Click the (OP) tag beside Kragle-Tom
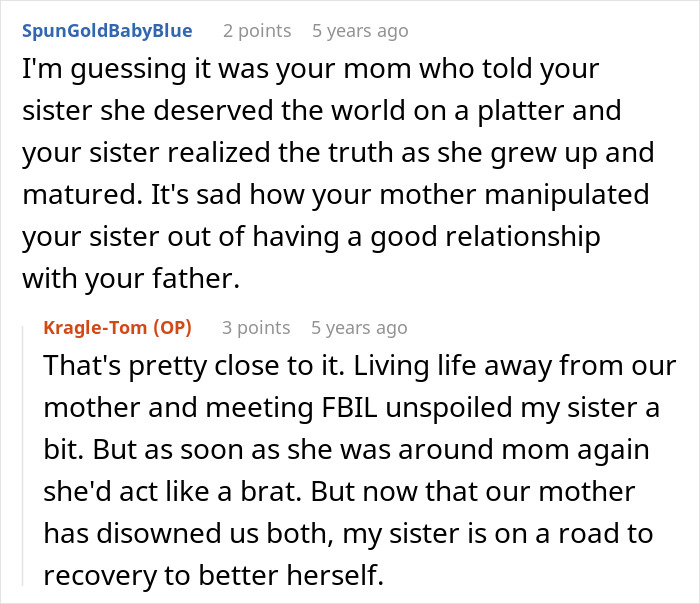The width and height of the screenshot is (700, 604). [x=172, y=328]
